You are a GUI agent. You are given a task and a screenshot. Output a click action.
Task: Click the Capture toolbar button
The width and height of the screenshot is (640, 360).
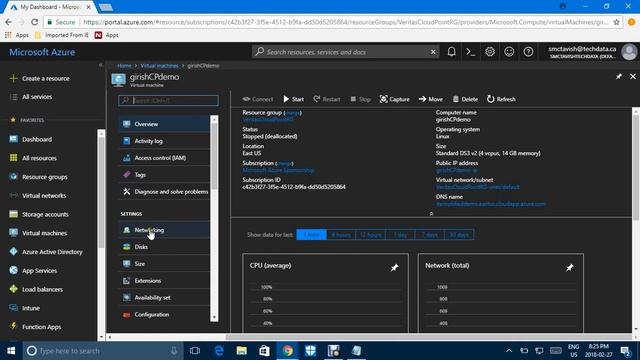pos(394,99)
